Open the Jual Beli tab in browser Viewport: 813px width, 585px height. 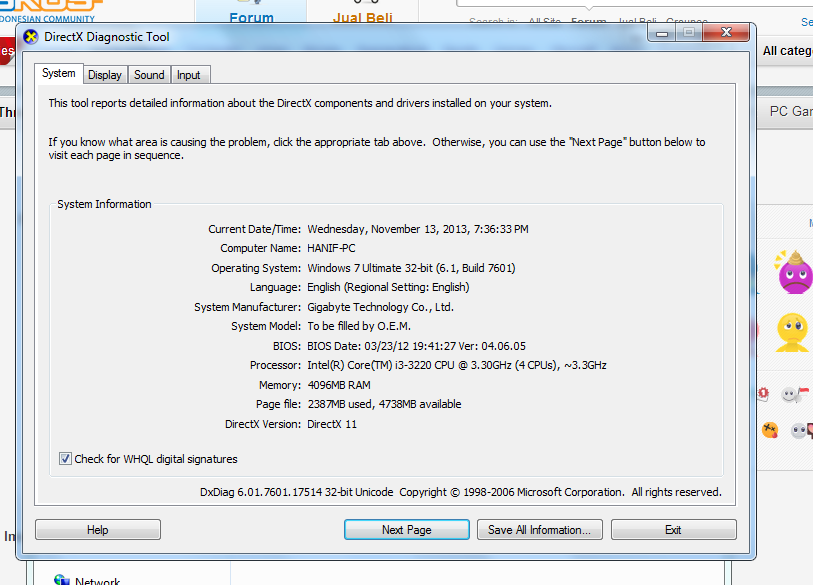(x=362, y=11)
